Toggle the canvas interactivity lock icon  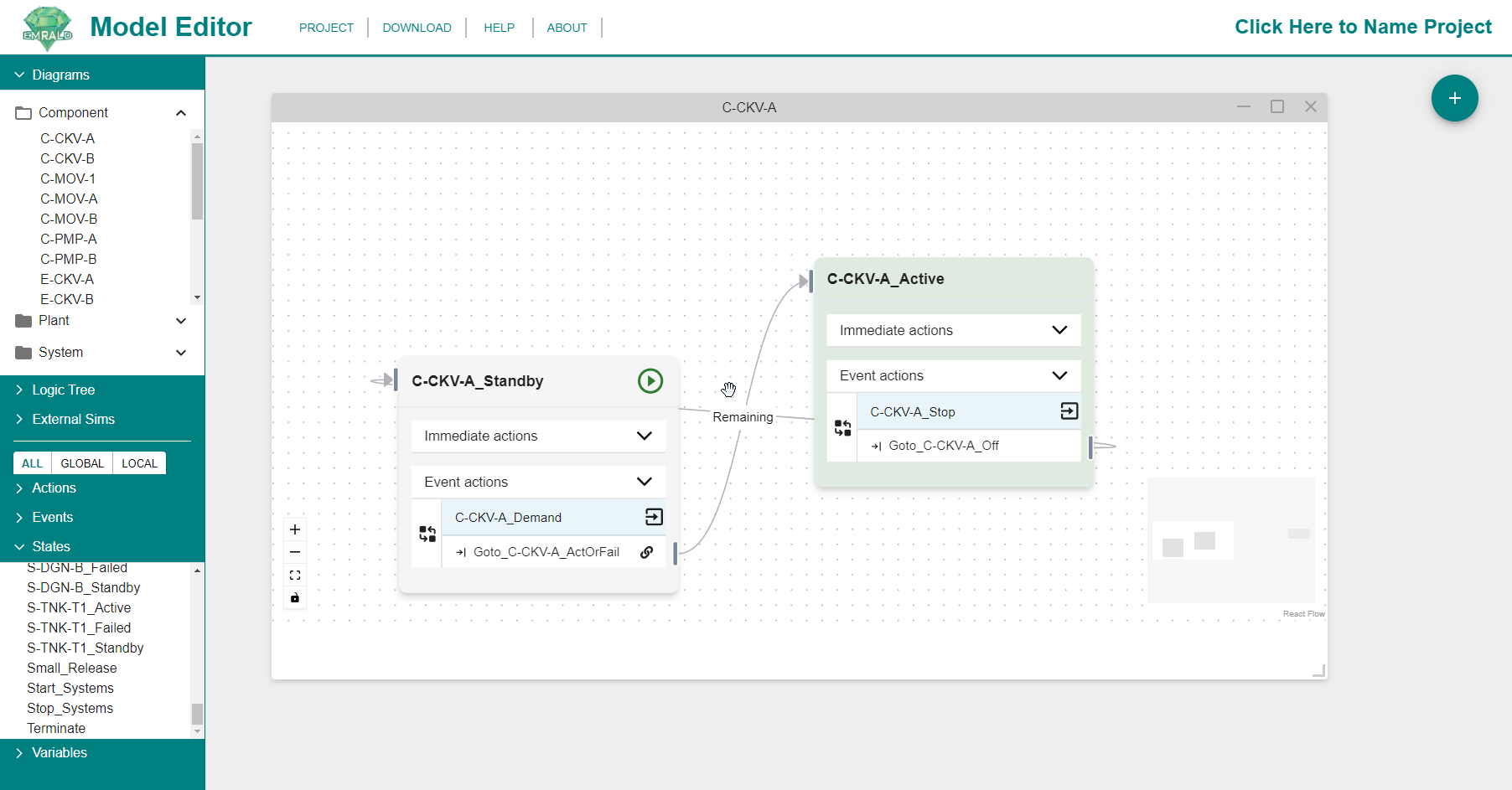tap(295, 597)
